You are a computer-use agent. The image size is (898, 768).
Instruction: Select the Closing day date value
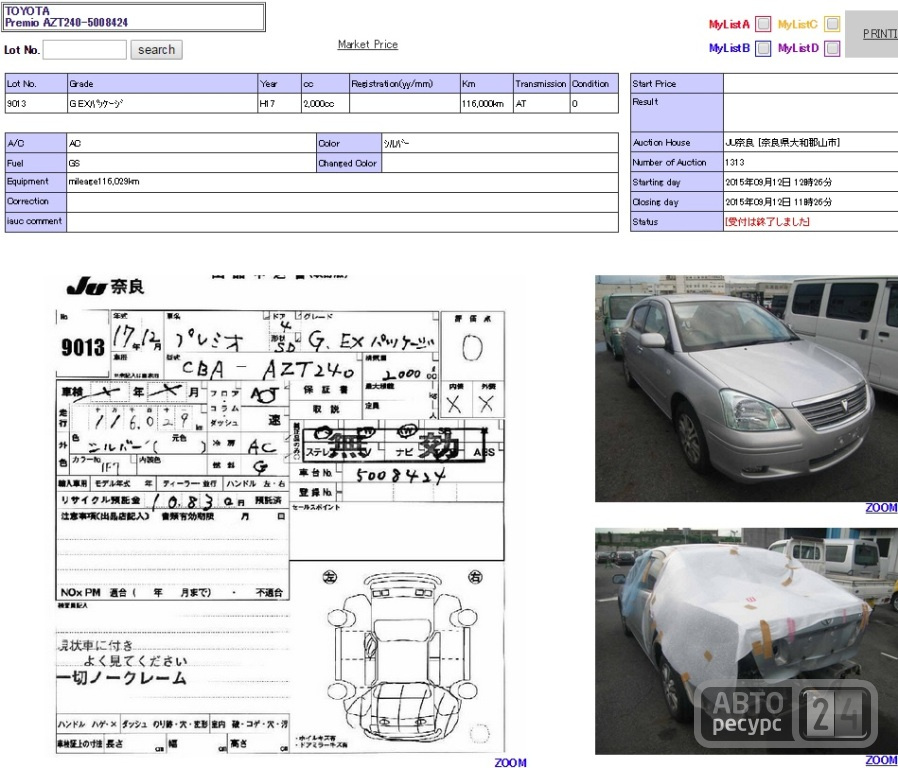pos(778,202)
